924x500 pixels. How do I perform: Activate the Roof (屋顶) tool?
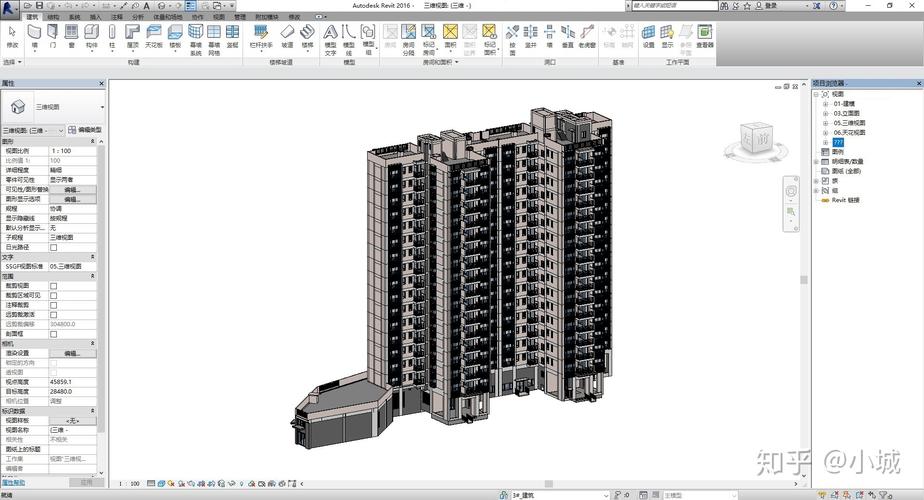tap(133, 36)
